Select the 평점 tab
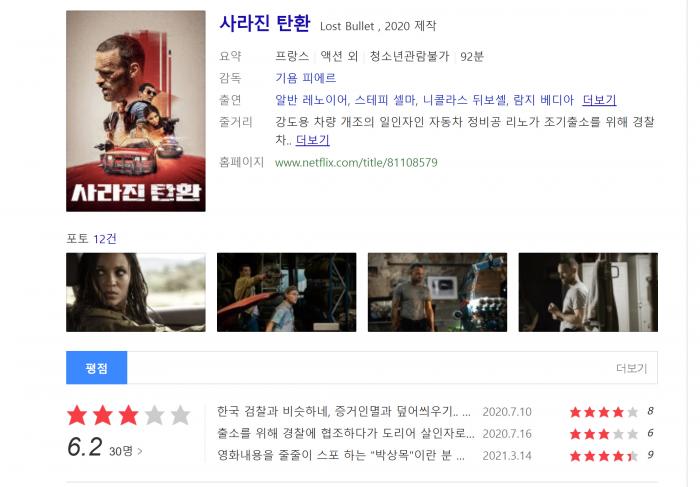The height and width of the screenshot is (487, 700). tap(96, 368)
